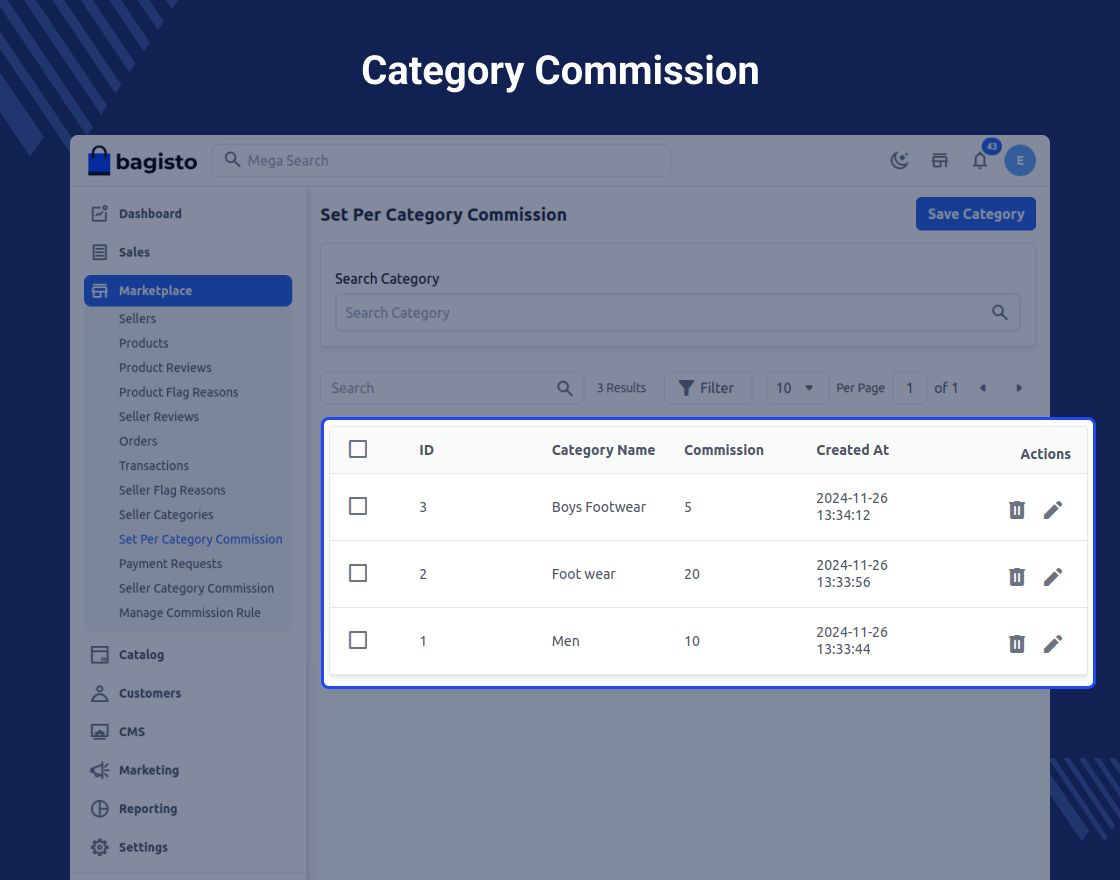
Task: Open Product Flag Reasons link
Action: point(179,392)
